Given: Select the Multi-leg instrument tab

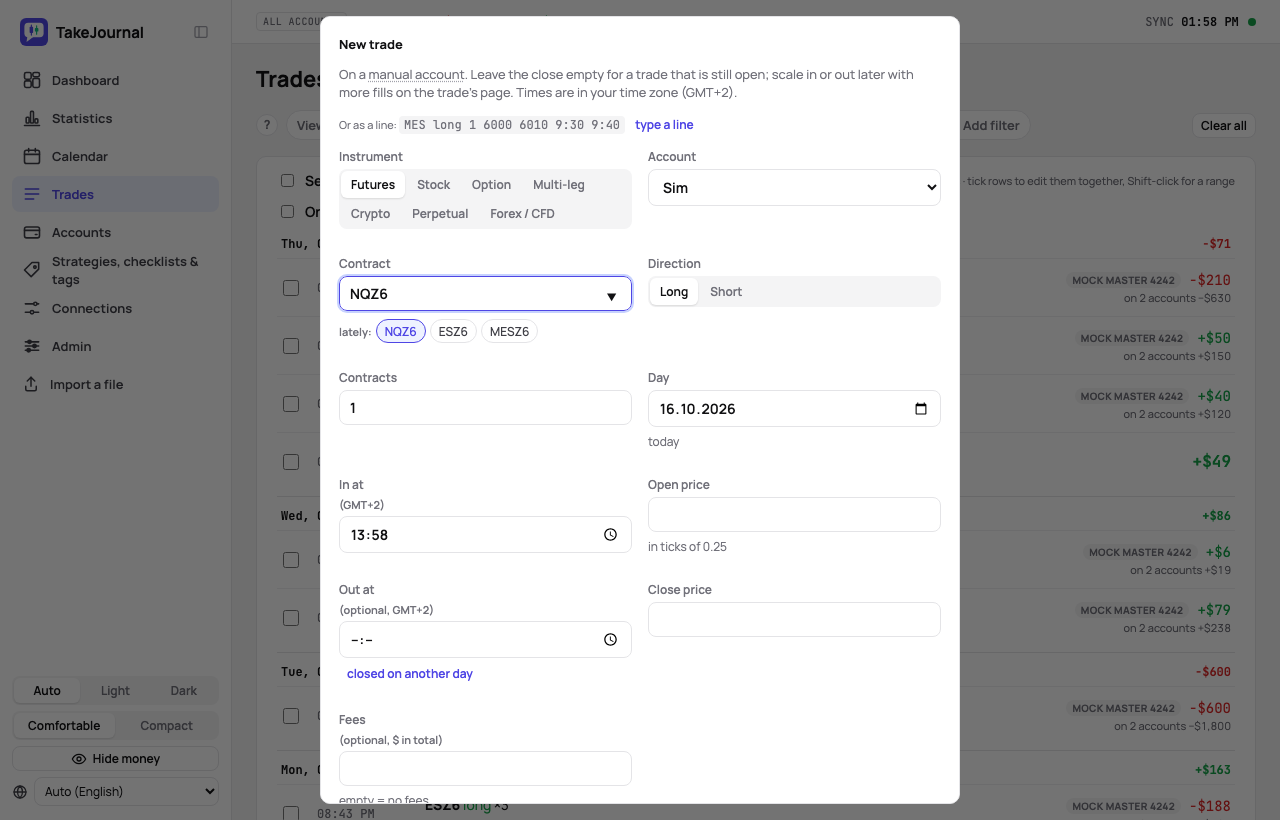Looking at the screenshot, I should click(559, 185).
